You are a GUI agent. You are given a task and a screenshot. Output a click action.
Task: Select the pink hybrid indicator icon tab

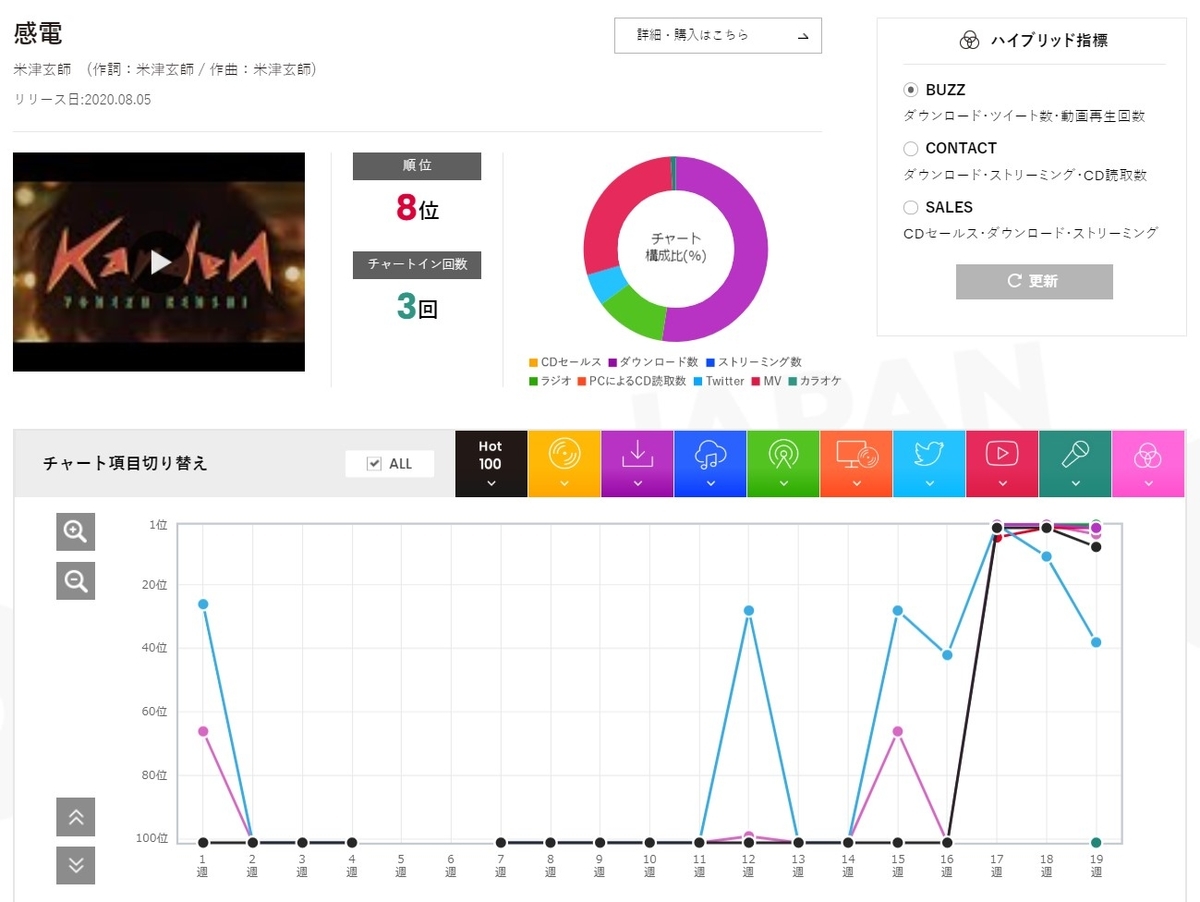pyautogui.click(x=1148, y=464)
